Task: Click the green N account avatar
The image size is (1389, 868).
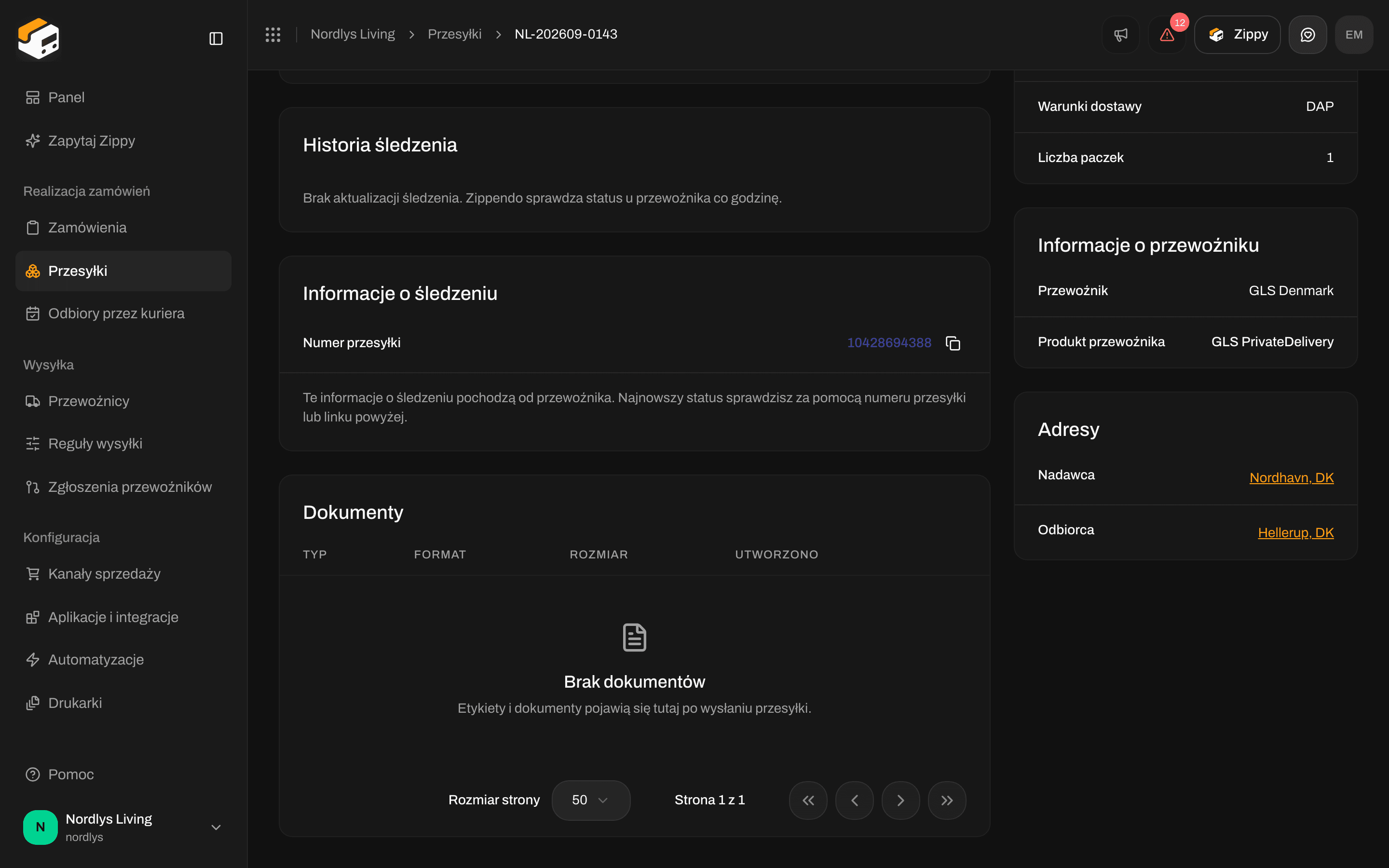Action: point(40,827)
